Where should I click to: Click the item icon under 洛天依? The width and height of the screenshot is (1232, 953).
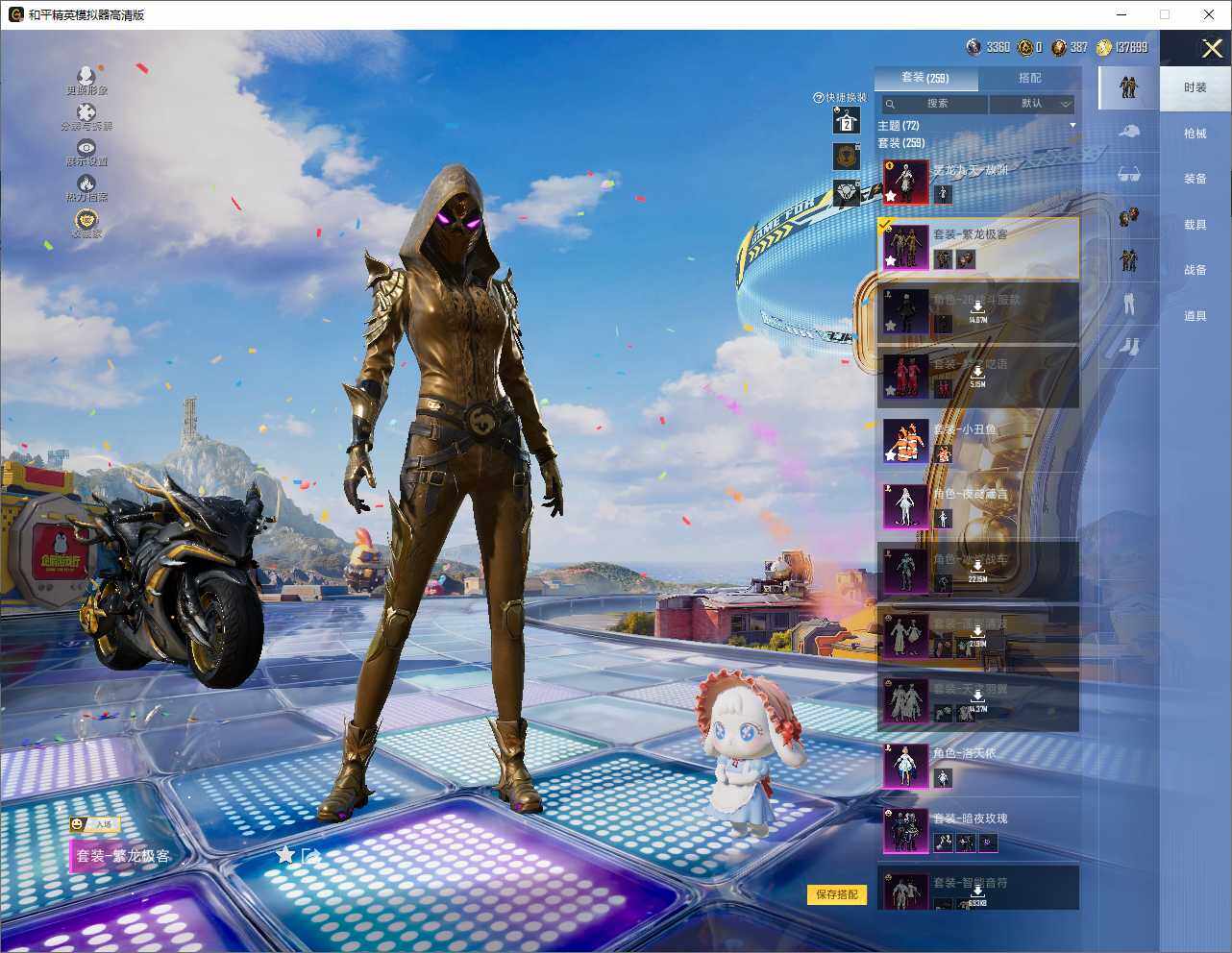coord(943,778)
